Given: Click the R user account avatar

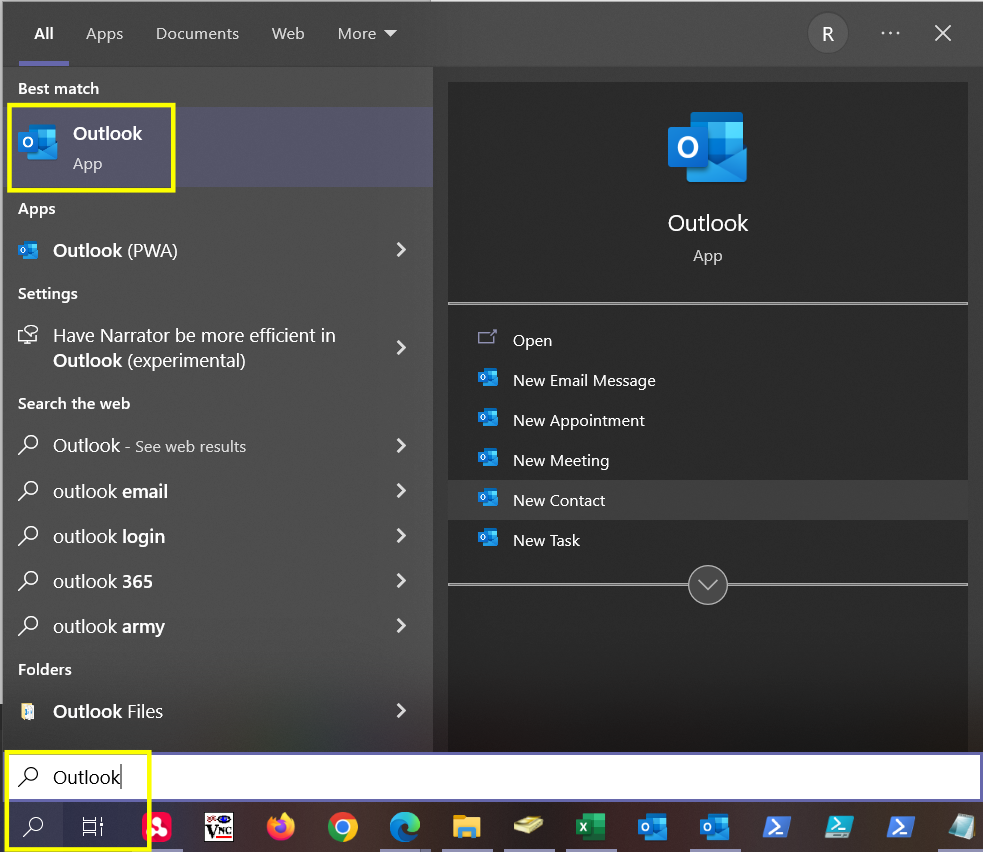Looking at the screenshot, I should (x=828, y=34).
